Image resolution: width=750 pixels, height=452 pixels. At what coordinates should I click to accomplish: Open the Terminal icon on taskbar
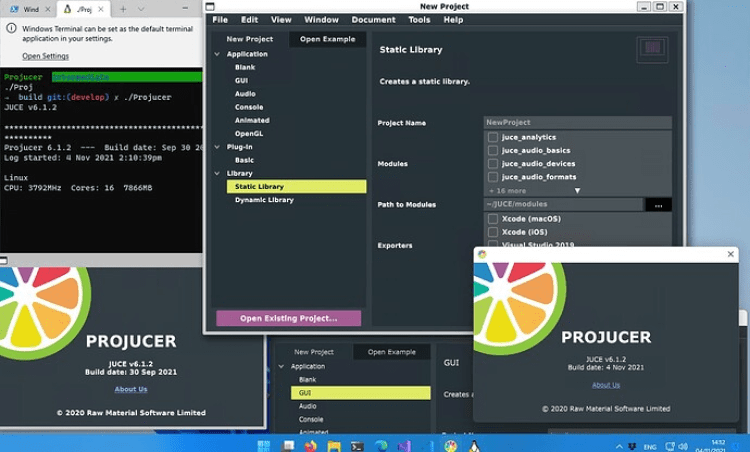coord(357,446)
